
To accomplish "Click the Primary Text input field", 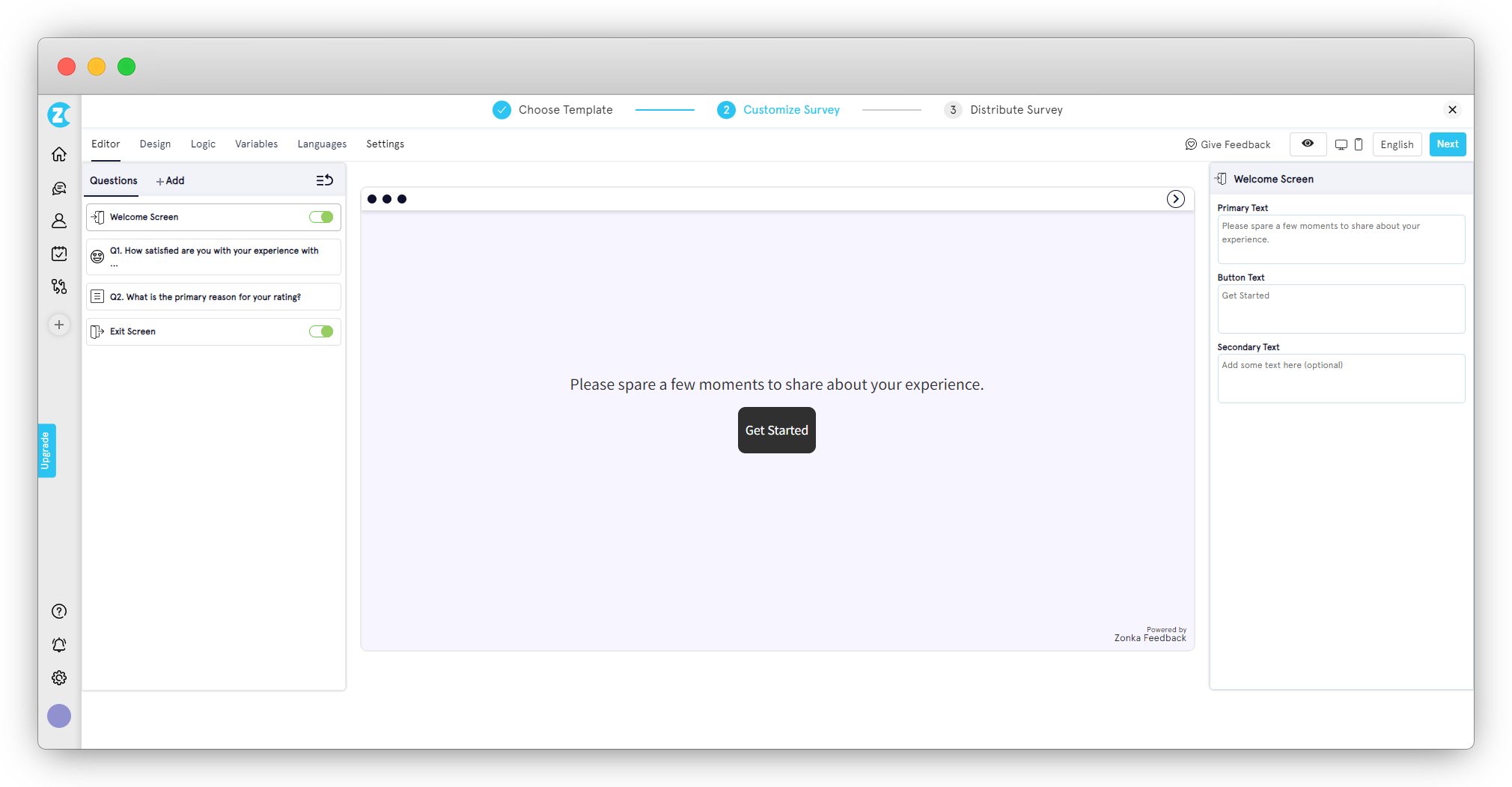I will click(x=1341, y=239).
